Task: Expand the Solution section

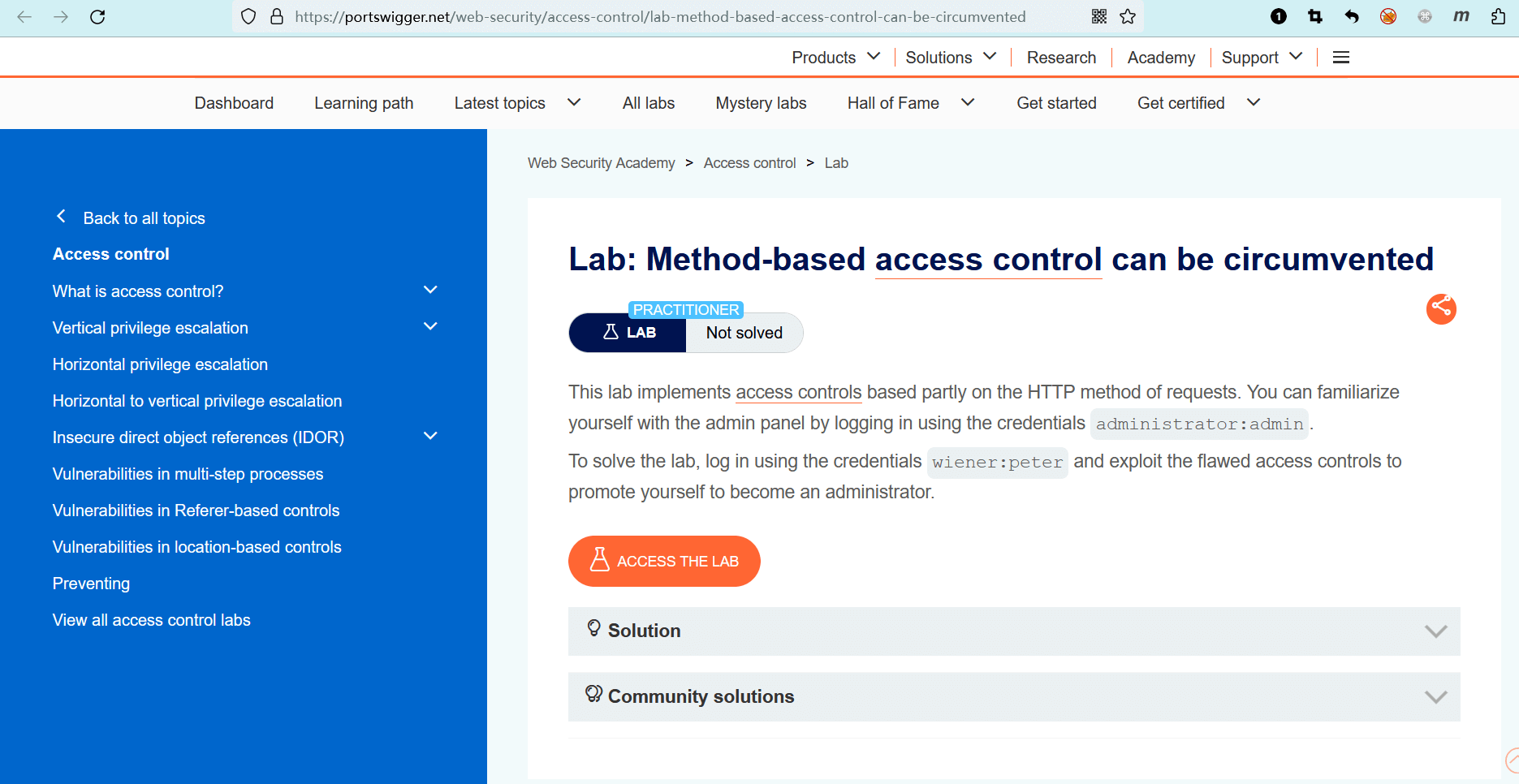Action: (x=1013, y=631)
